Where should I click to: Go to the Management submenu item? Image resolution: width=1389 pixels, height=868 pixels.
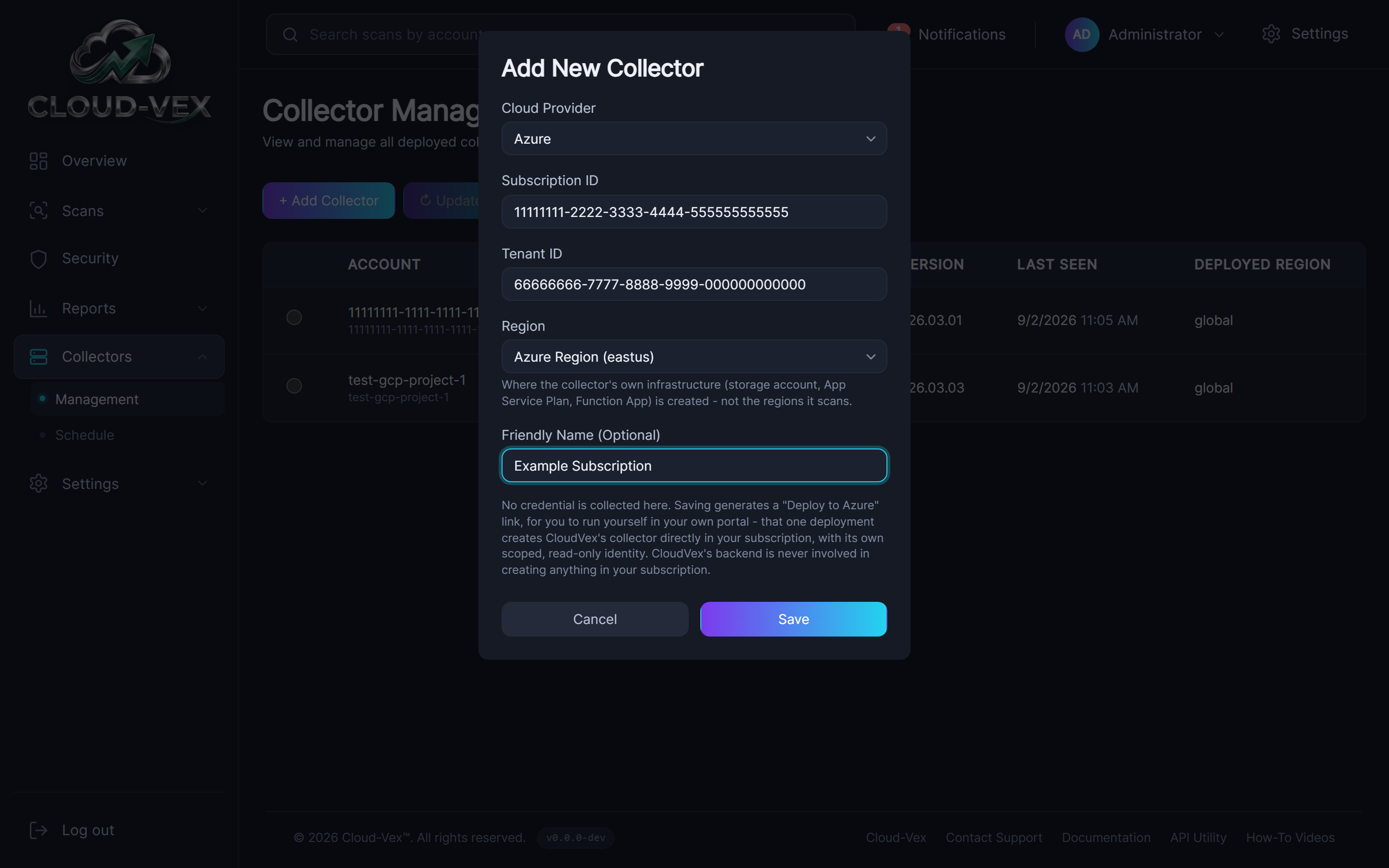(x=127, y=399)
